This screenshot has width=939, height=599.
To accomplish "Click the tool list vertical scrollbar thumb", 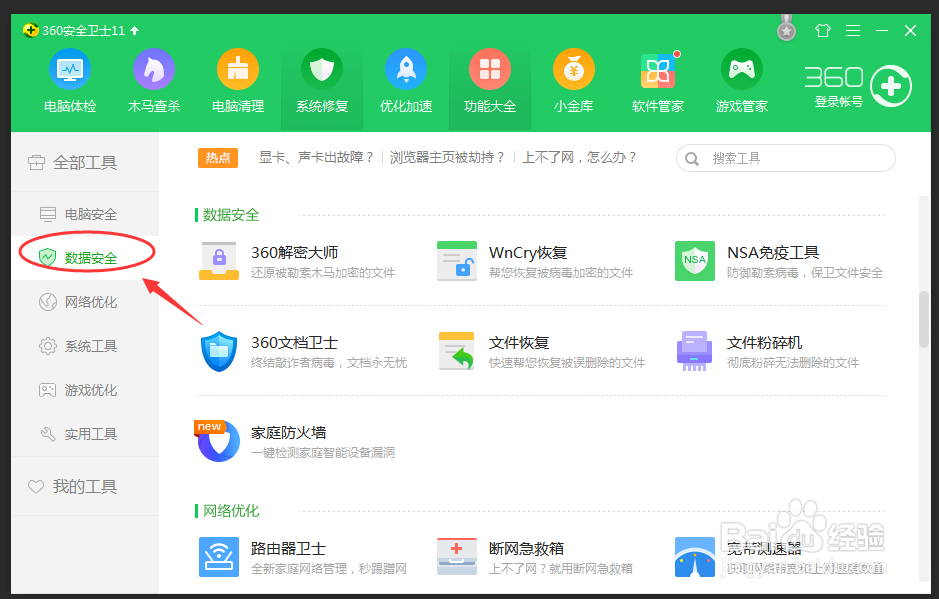I will click(x=924, y=319).
